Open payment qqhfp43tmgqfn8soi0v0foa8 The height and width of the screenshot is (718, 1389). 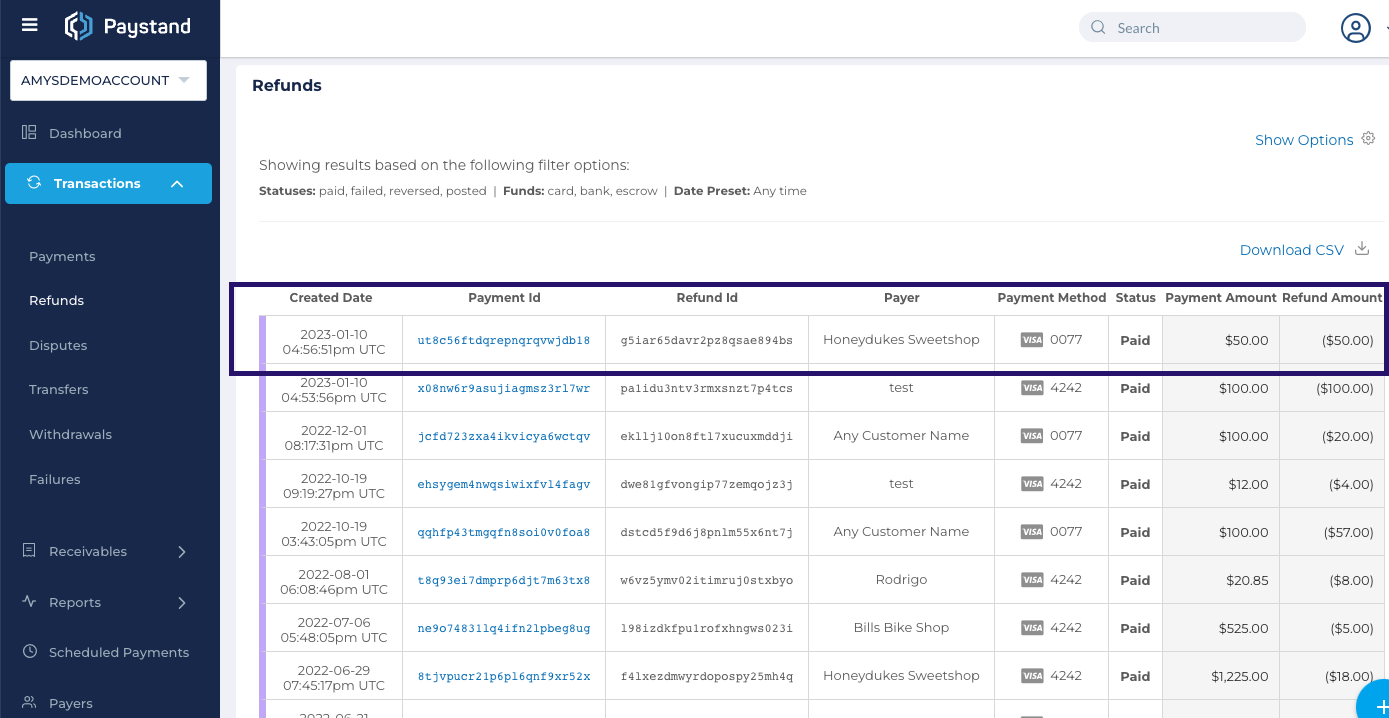(504, 532)
